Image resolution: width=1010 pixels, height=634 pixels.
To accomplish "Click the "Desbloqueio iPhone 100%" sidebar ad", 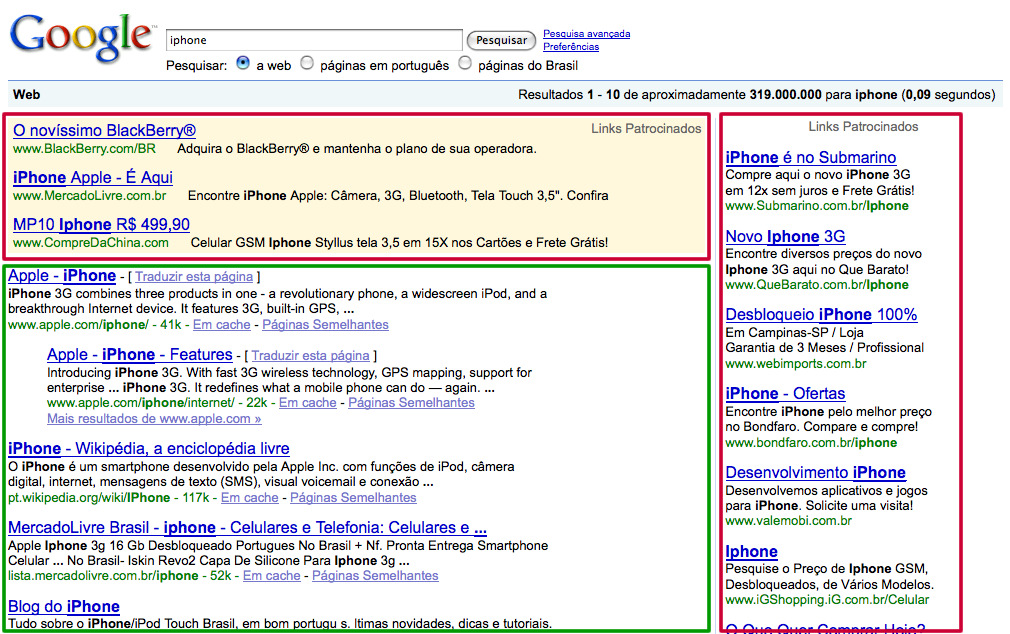I will click(x=821, y=315).
